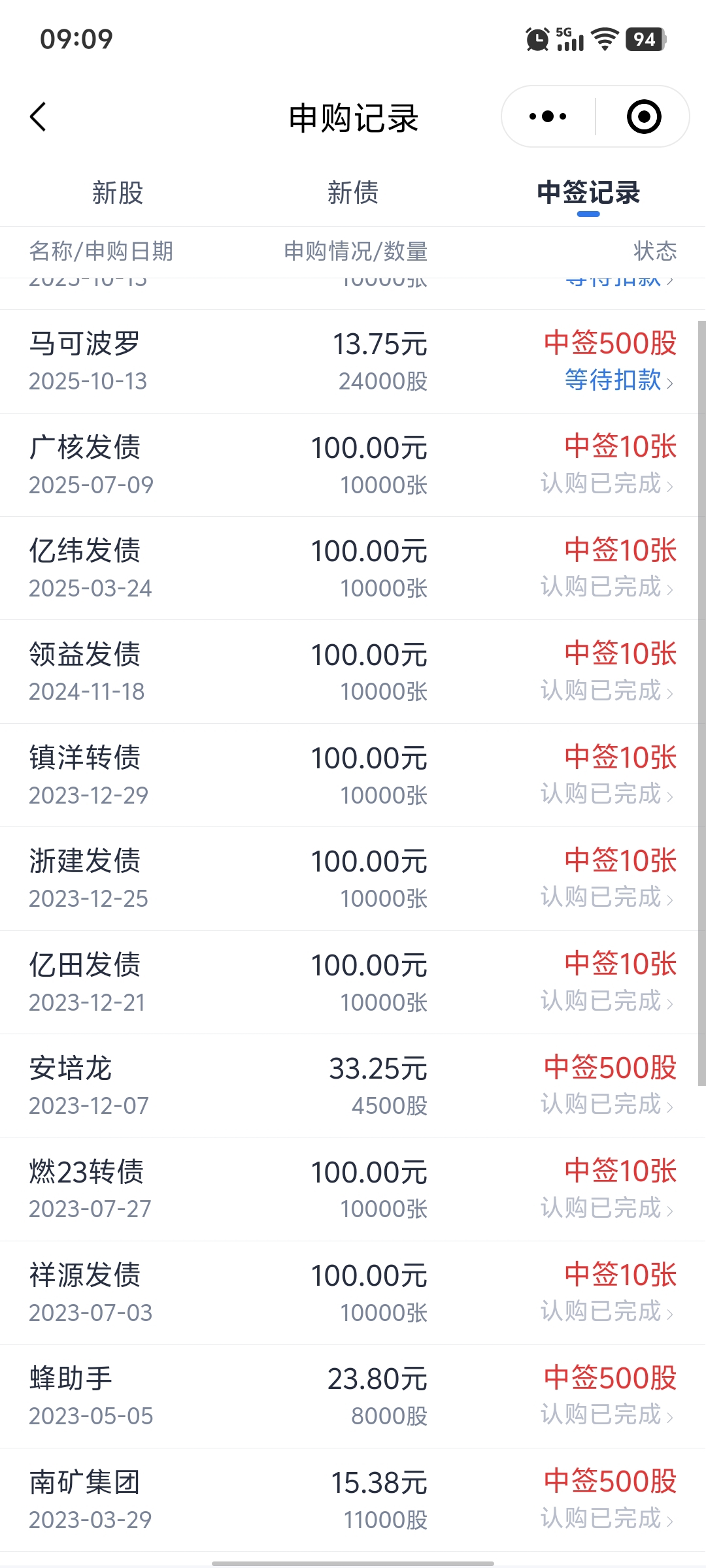Tap the alarm clock status icon
The width and height of the screenshot is (706, 1568).
pyautogui.click(x=537, y=39)
